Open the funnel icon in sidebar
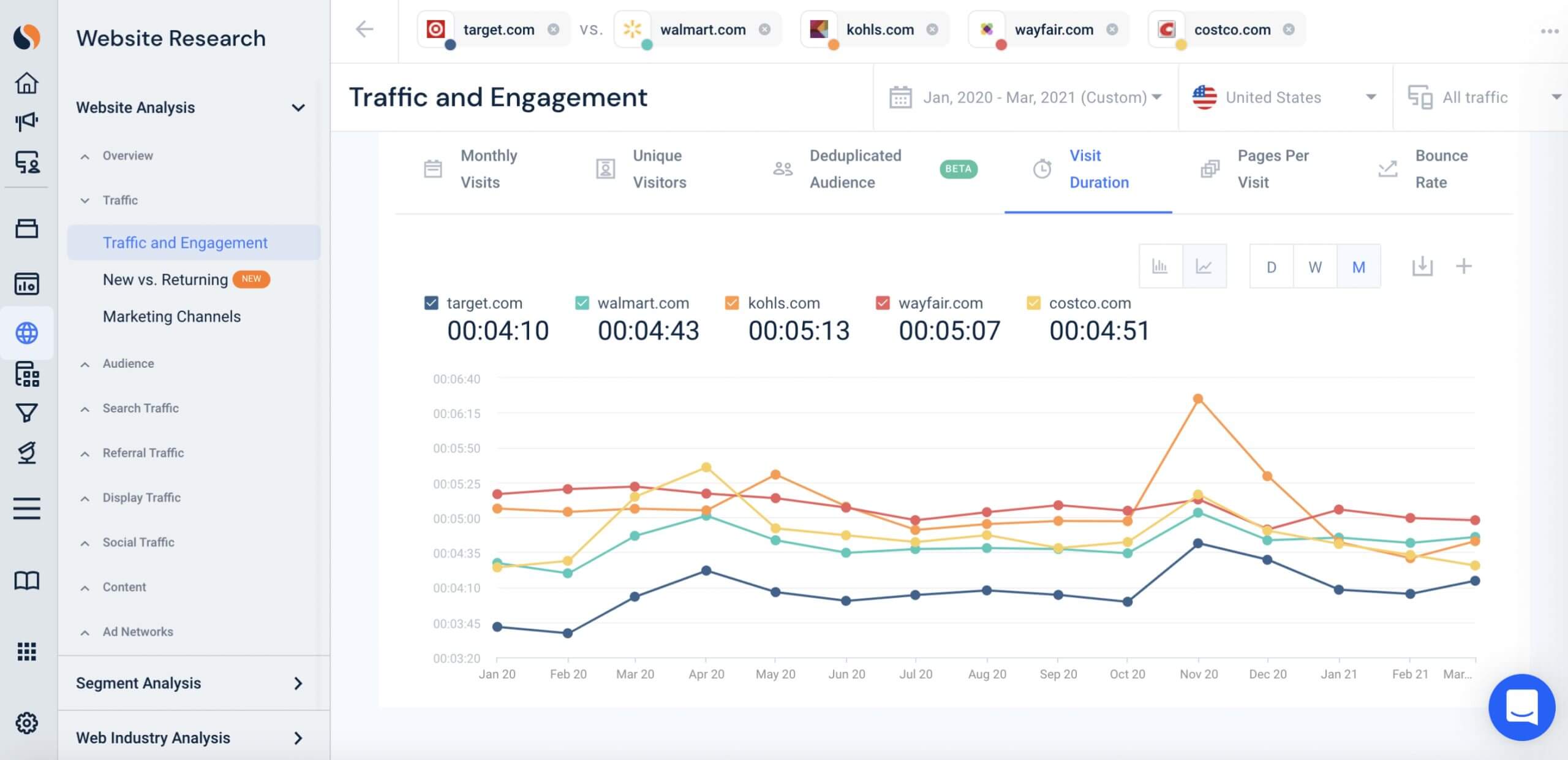 27,413
